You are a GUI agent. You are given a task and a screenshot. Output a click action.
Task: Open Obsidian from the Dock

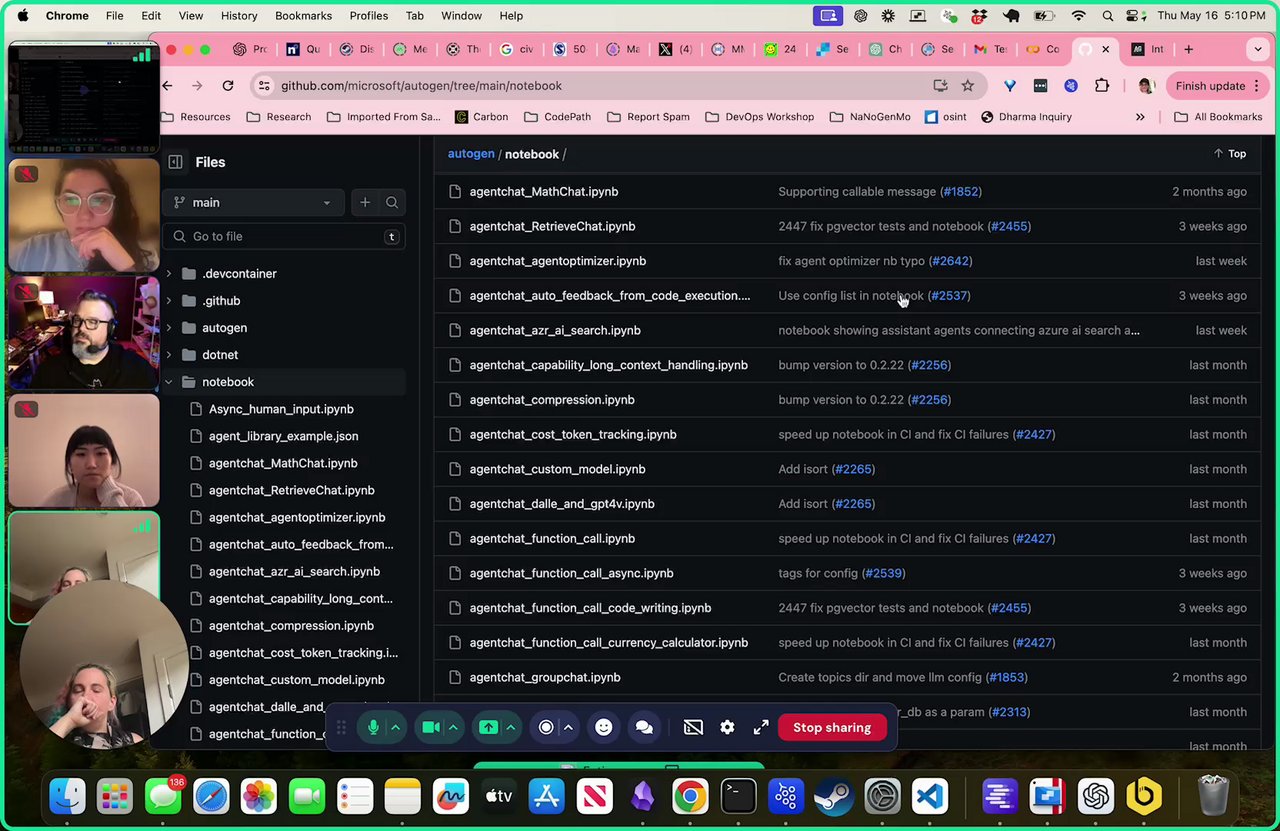coord(642,796)
